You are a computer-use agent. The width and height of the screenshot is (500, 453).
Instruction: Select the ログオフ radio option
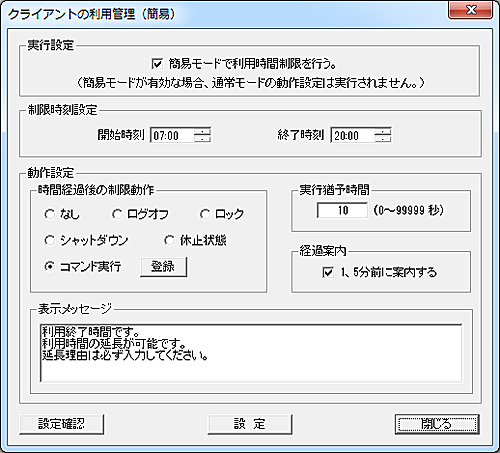pyautogui.click(x=117, y=214)
